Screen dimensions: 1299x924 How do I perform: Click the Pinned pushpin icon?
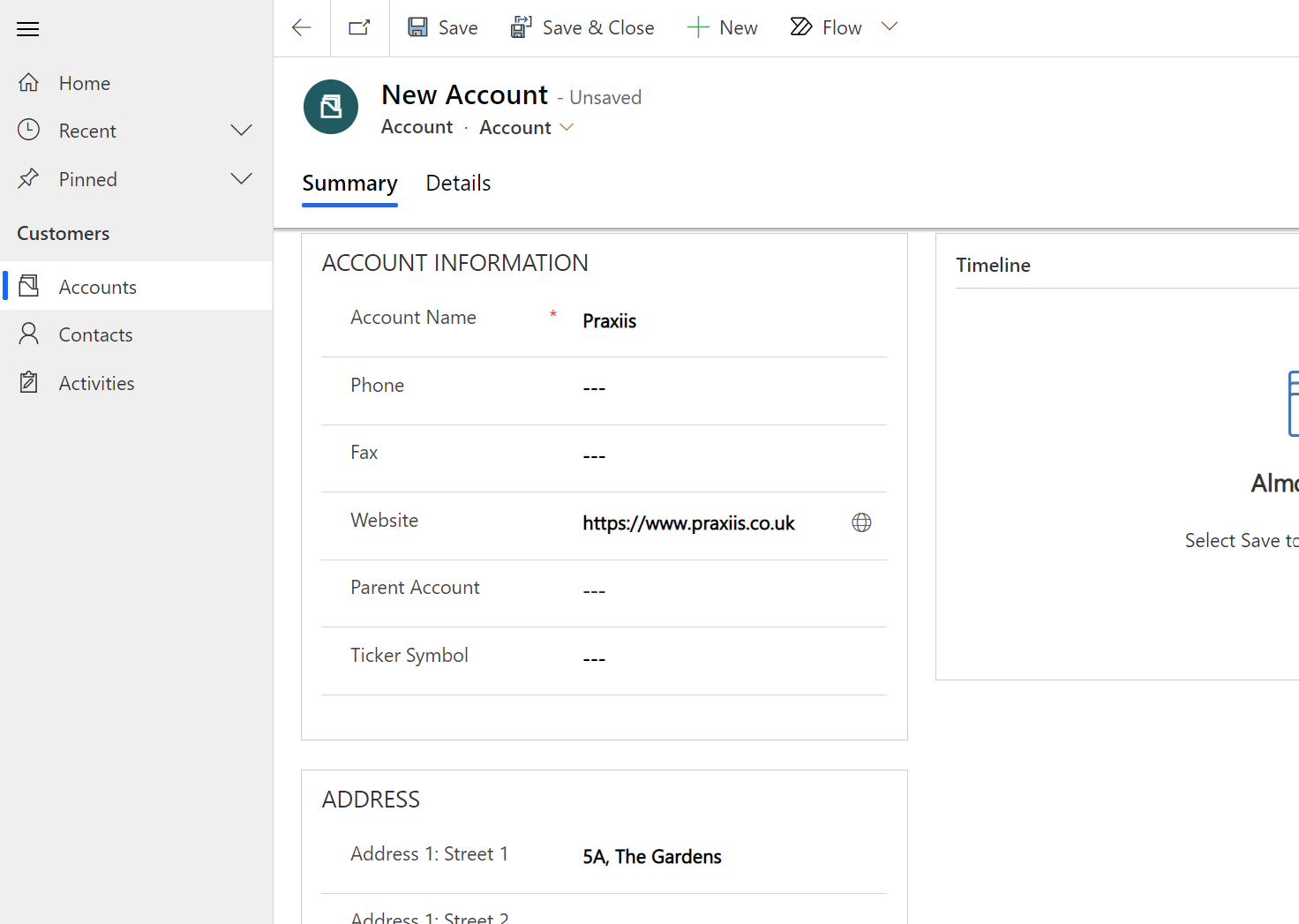[28, 178]
